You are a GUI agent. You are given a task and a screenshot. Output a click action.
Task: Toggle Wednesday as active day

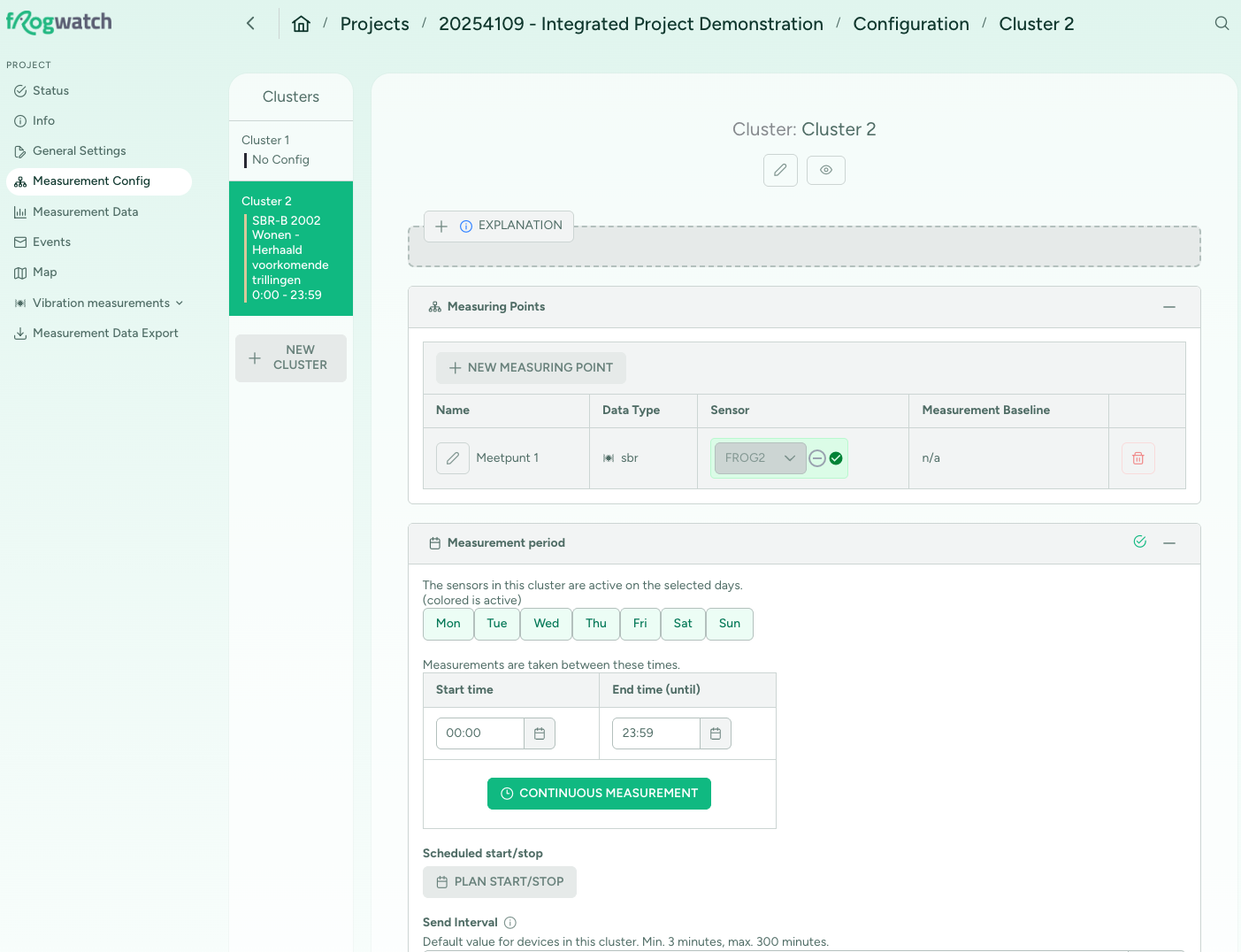(547, 624)
